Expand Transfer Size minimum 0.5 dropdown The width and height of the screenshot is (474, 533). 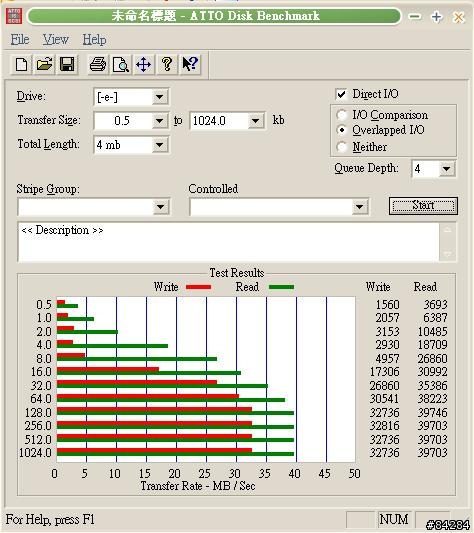tap(159, 121)
